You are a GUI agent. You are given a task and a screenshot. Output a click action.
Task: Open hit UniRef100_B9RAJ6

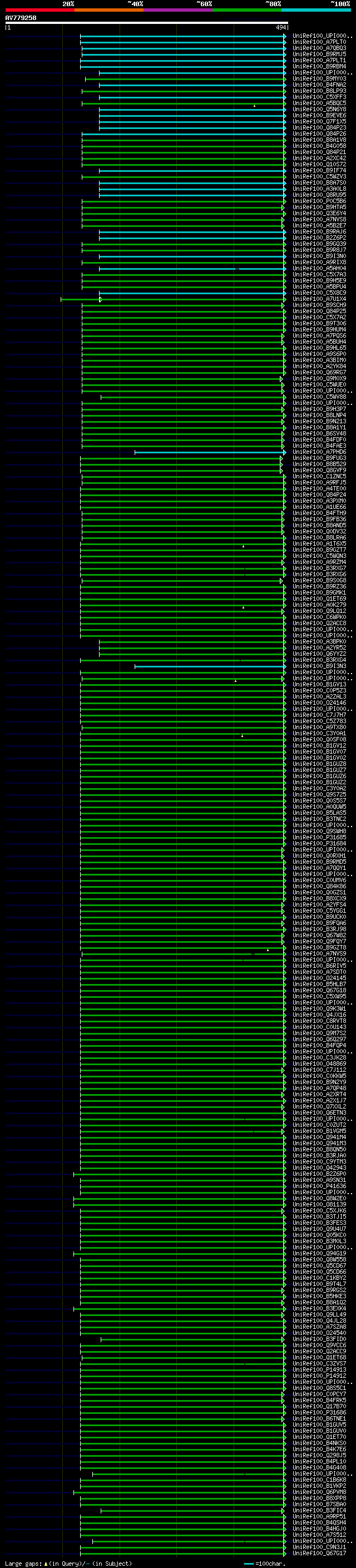pos(319,231)
